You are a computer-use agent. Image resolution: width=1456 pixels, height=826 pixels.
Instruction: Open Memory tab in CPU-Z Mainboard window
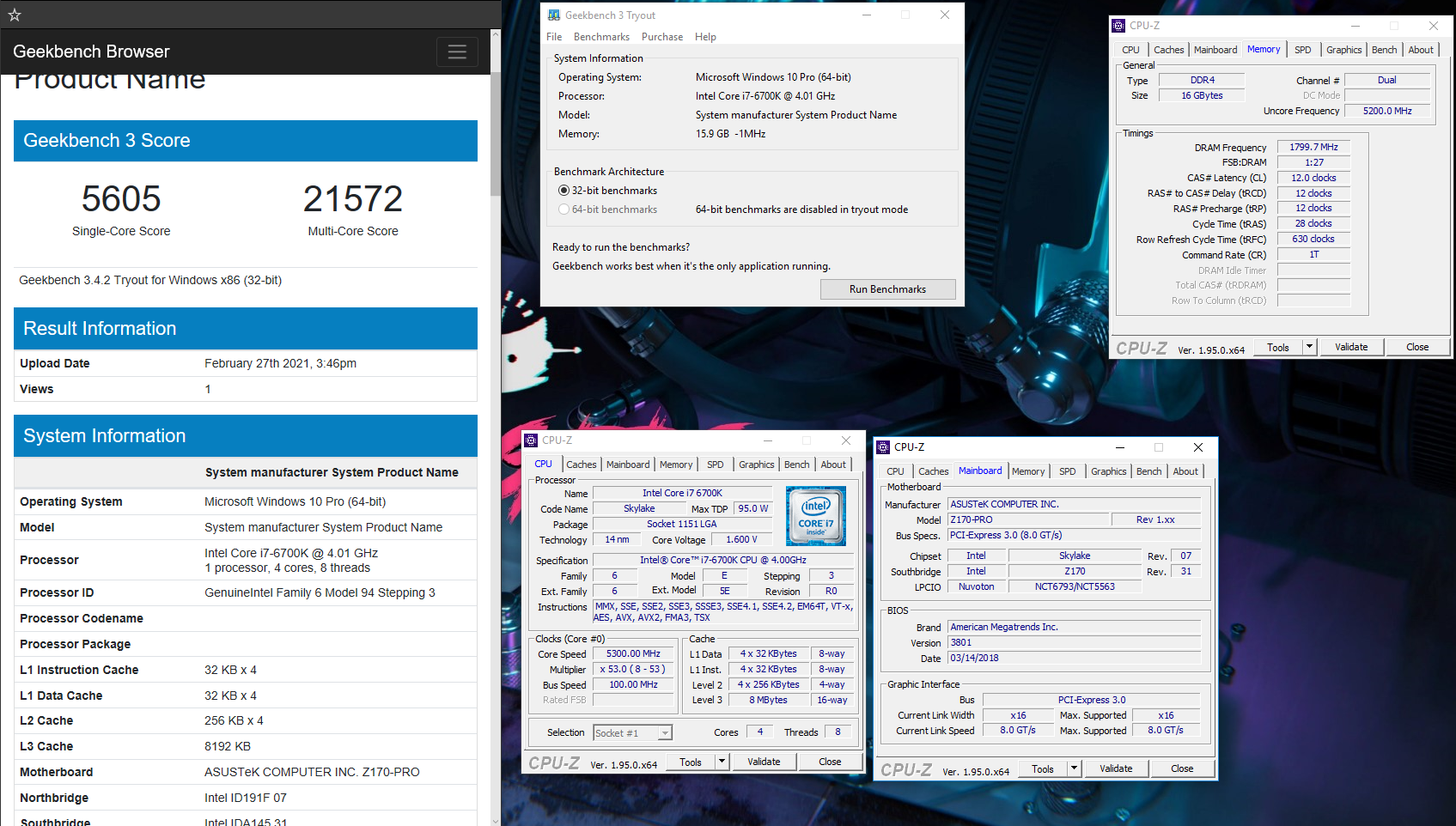pos(1028,471)
